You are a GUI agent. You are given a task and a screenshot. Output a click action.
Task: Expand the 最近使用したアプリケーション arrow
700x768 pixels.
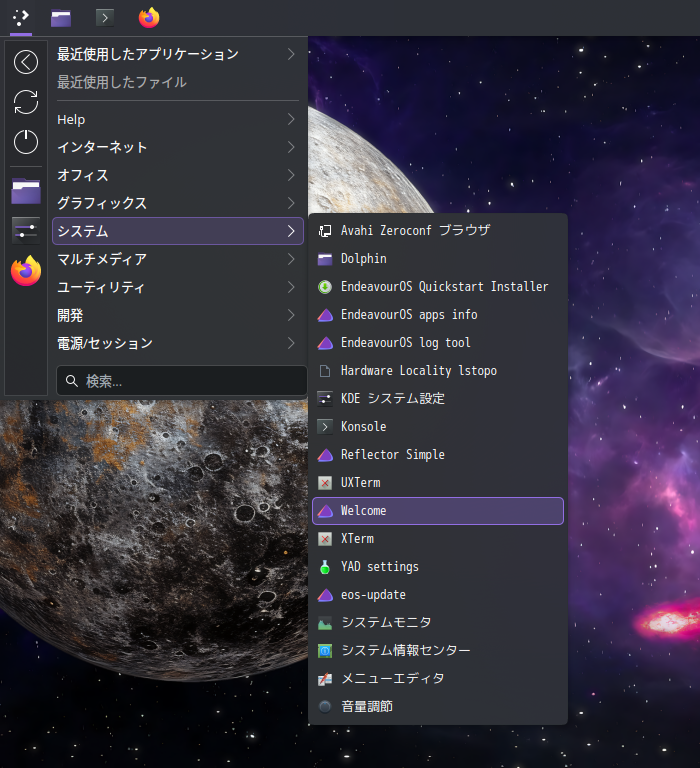pos(291,54)
